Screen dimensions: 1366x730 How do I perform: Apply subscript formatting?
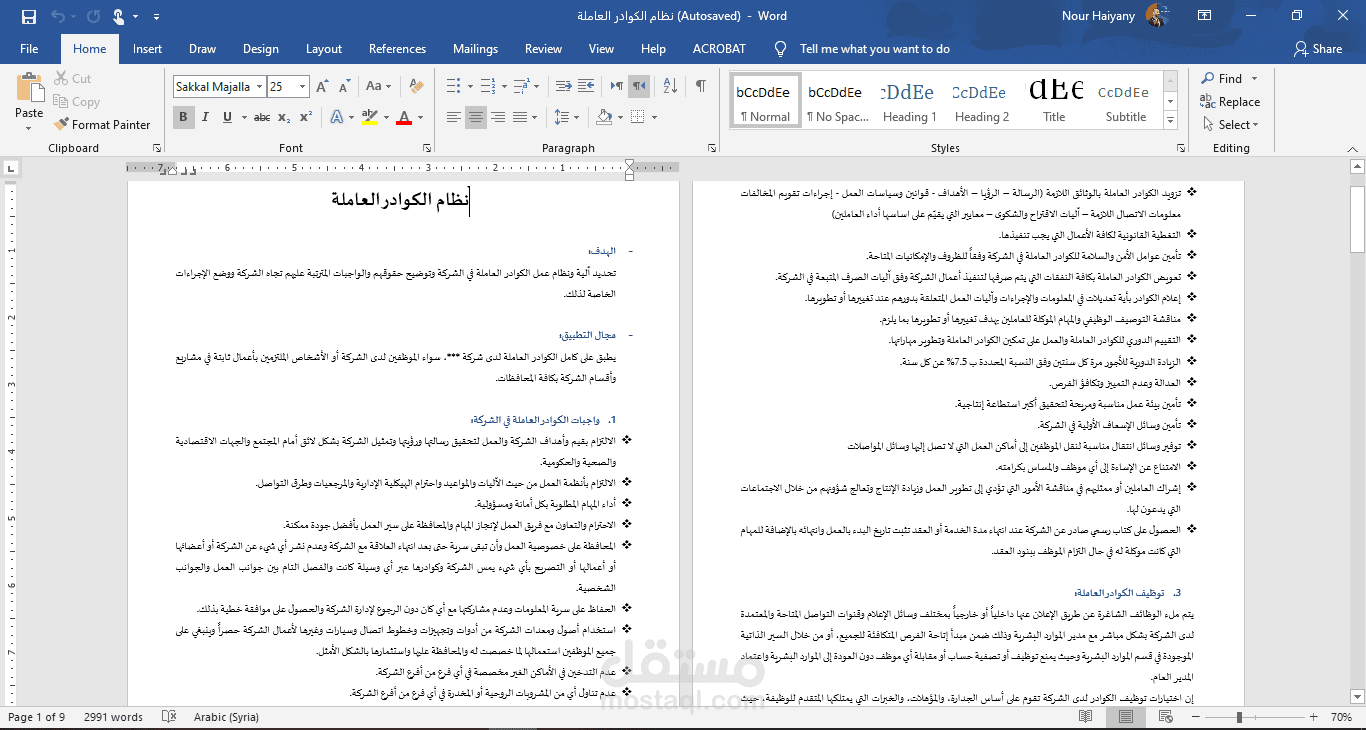point(284,117)
